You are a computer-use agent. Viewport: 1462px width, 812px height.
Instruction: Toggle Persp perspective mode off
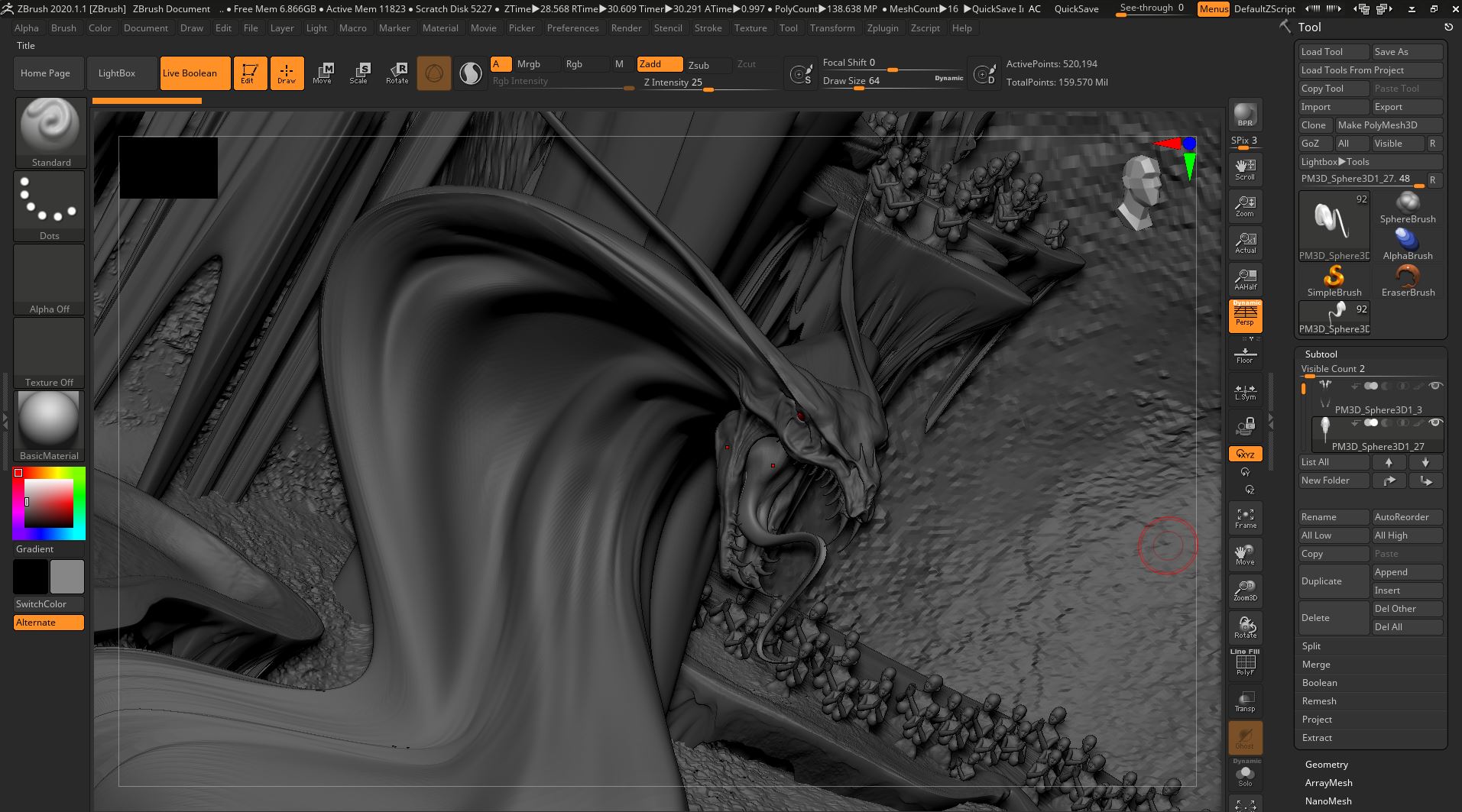pos(1245,316)
